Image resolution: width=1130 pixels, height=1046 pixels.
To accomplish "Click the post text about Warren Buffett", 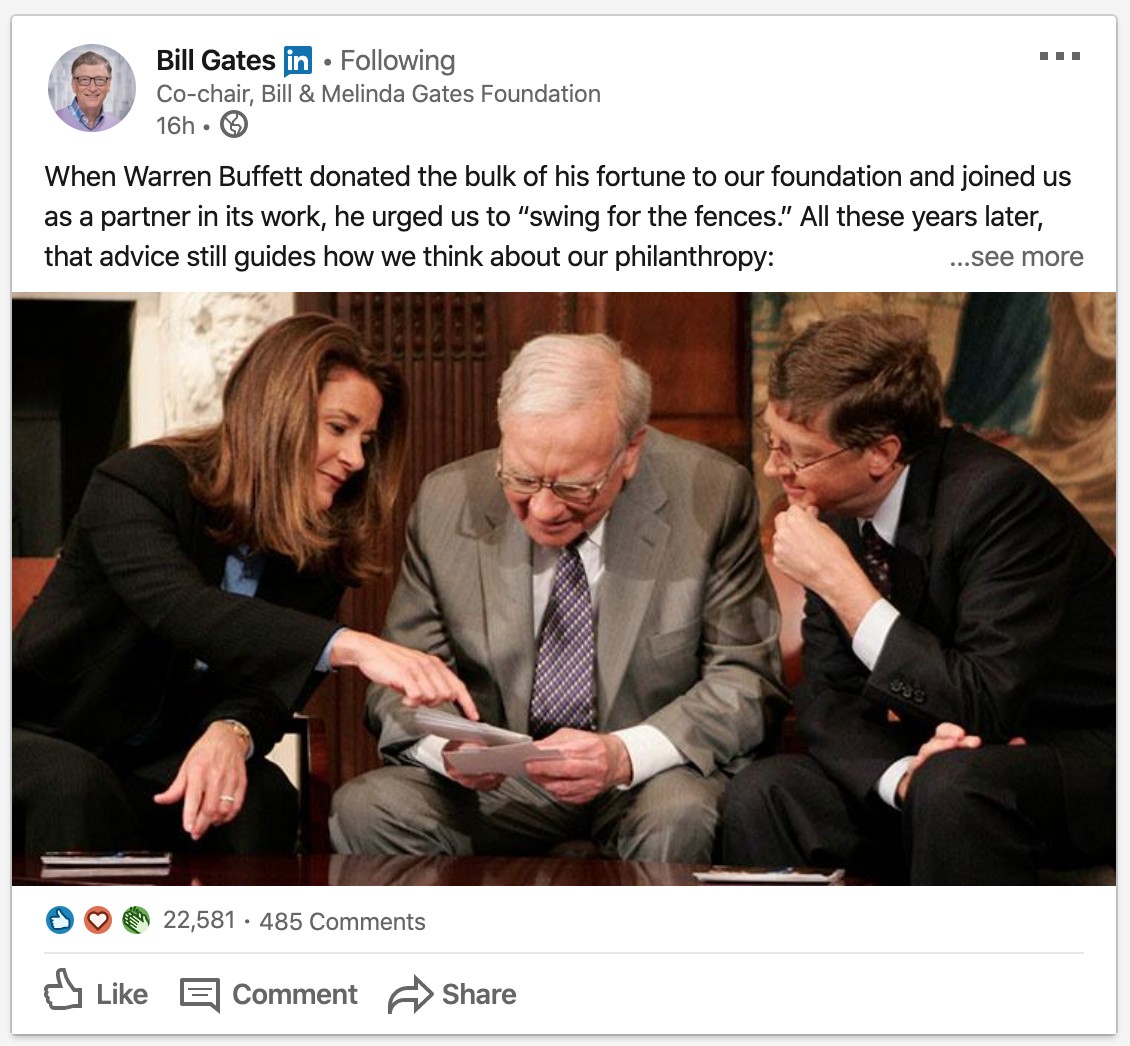I will [500, 216].
